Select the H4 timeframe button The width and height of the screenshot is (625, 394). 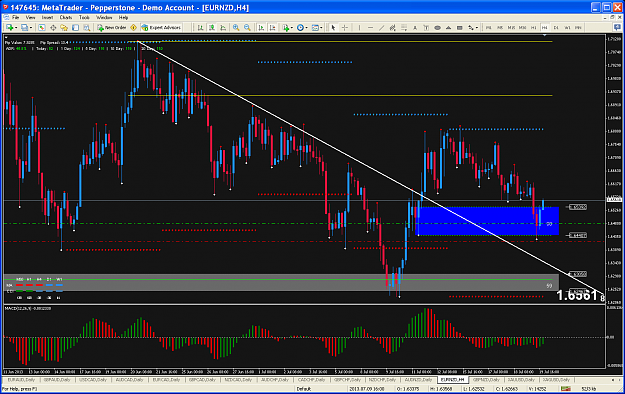544,28
